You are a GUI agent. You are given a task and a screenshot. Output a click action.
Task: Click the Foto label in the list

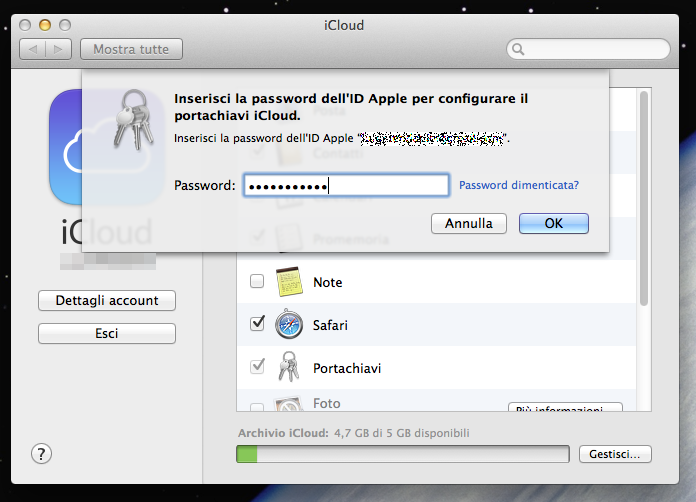[327, 403]
